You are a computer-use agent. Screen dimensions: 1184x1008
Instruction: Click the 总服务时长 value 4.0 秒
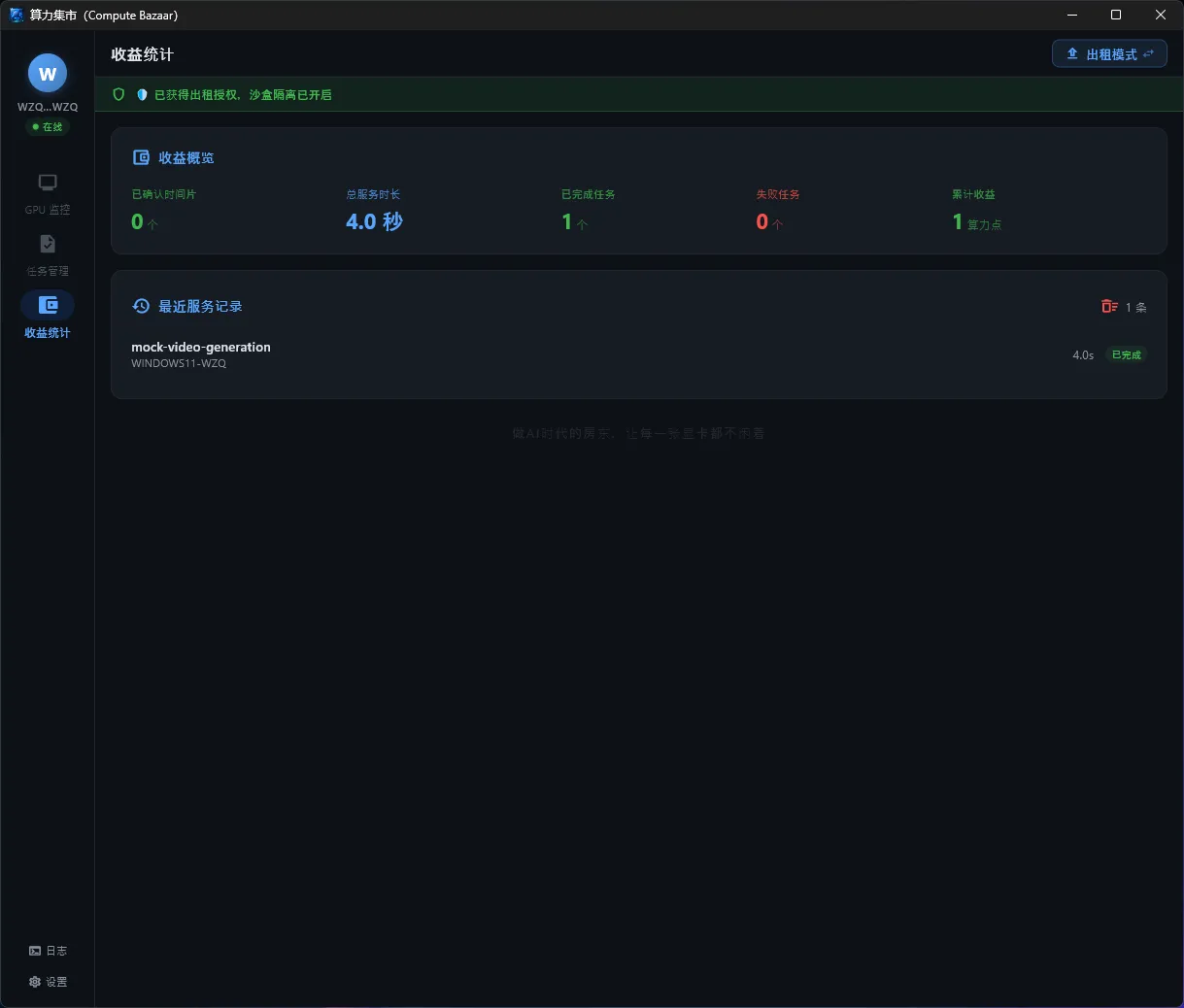pos(374,221)
